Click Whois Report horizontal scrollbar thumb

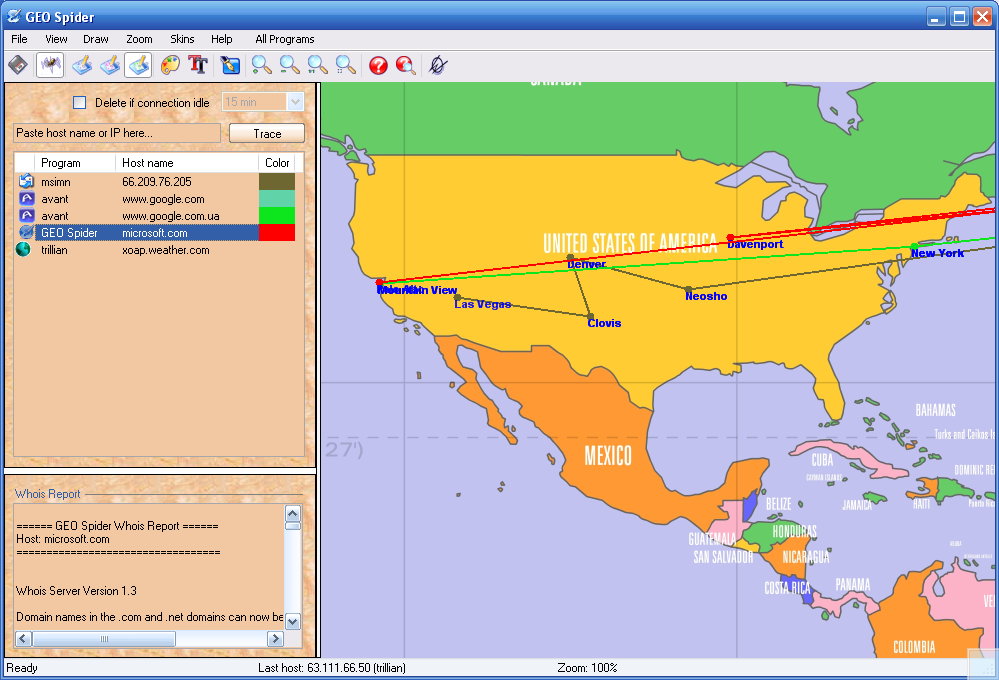(x=104, y=638)
